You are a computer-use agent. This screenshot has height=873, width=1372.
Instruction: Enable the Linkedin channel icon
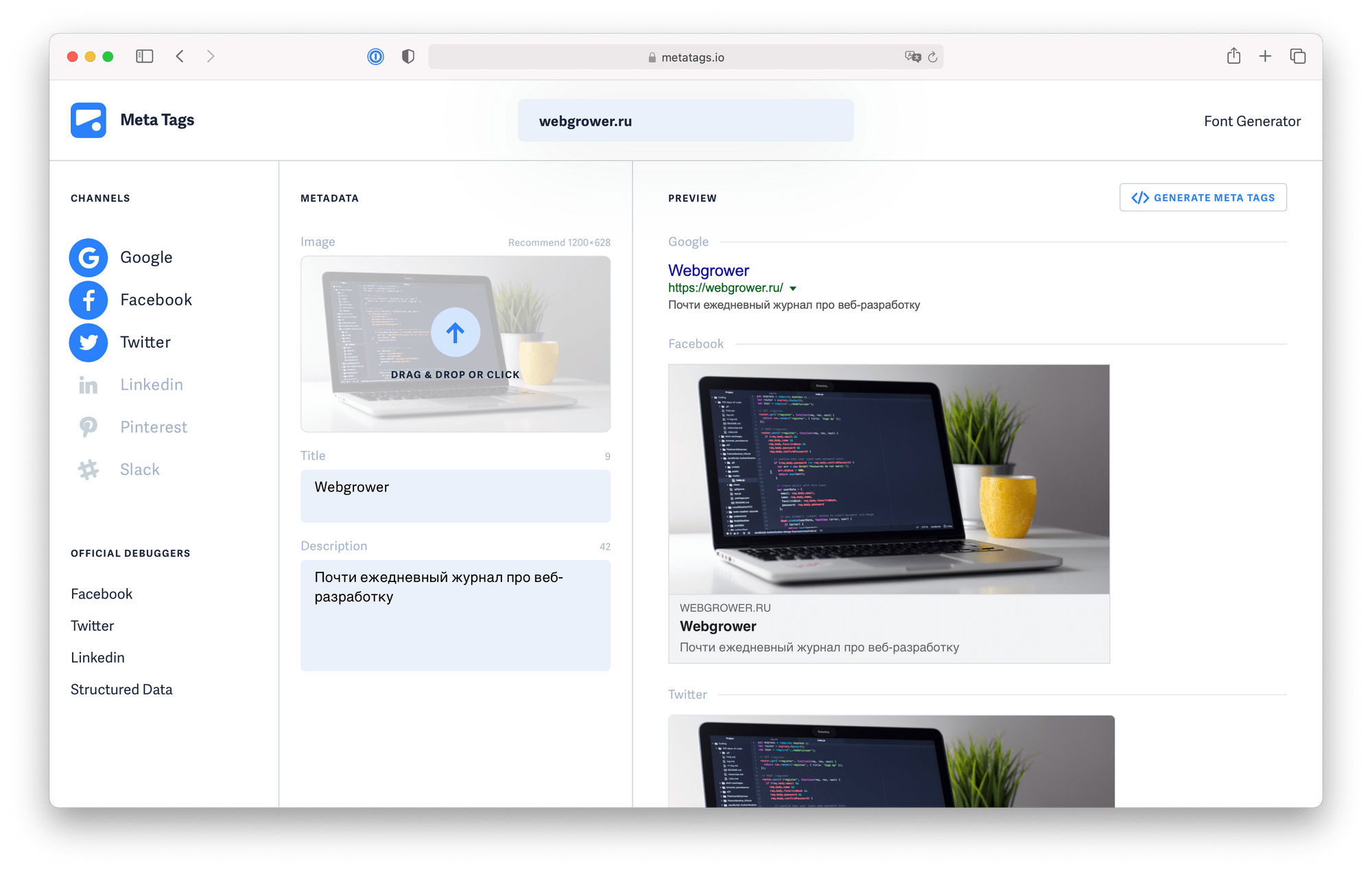point(88,385)
